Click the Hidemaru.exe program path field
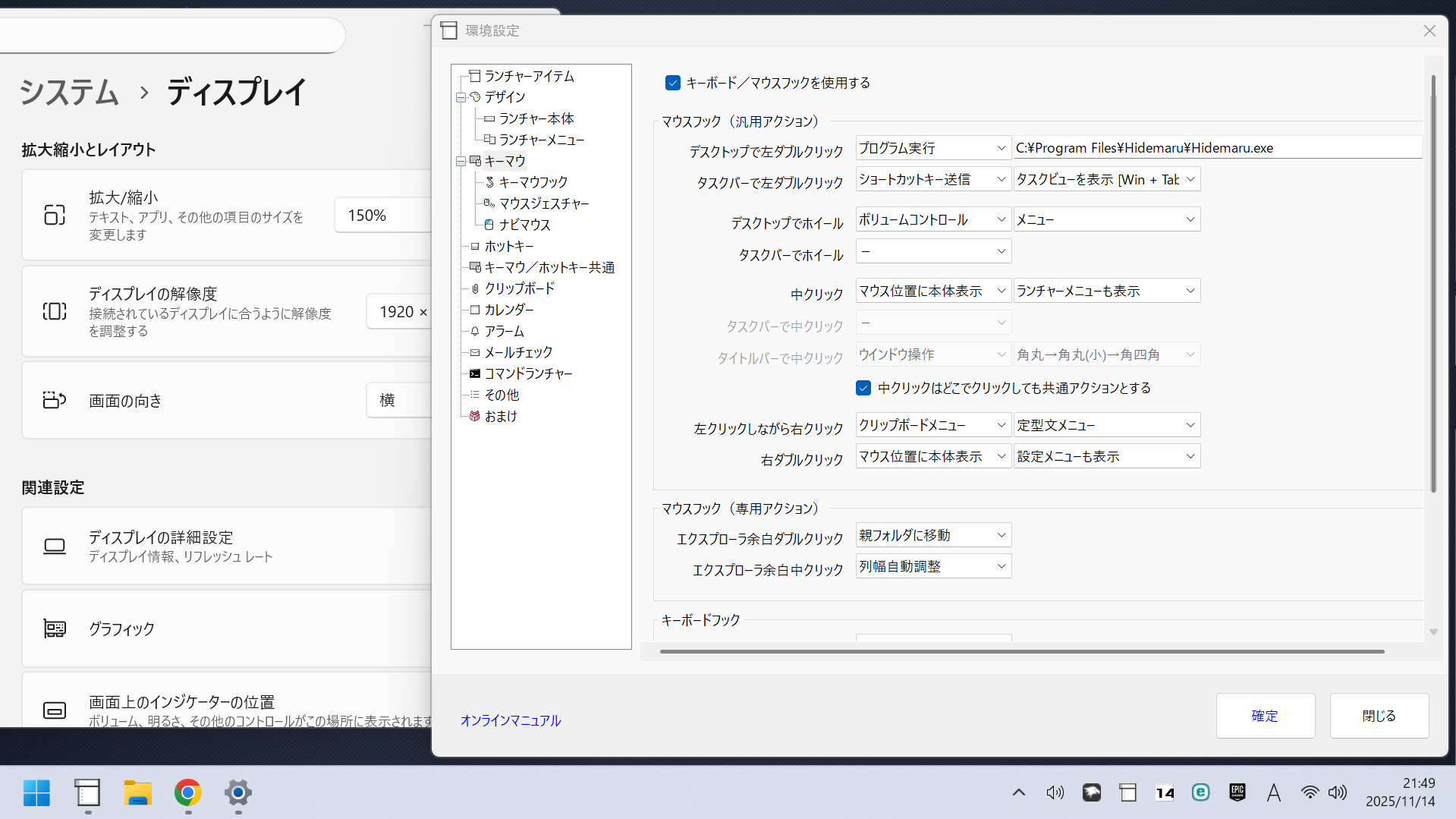 1216,148
